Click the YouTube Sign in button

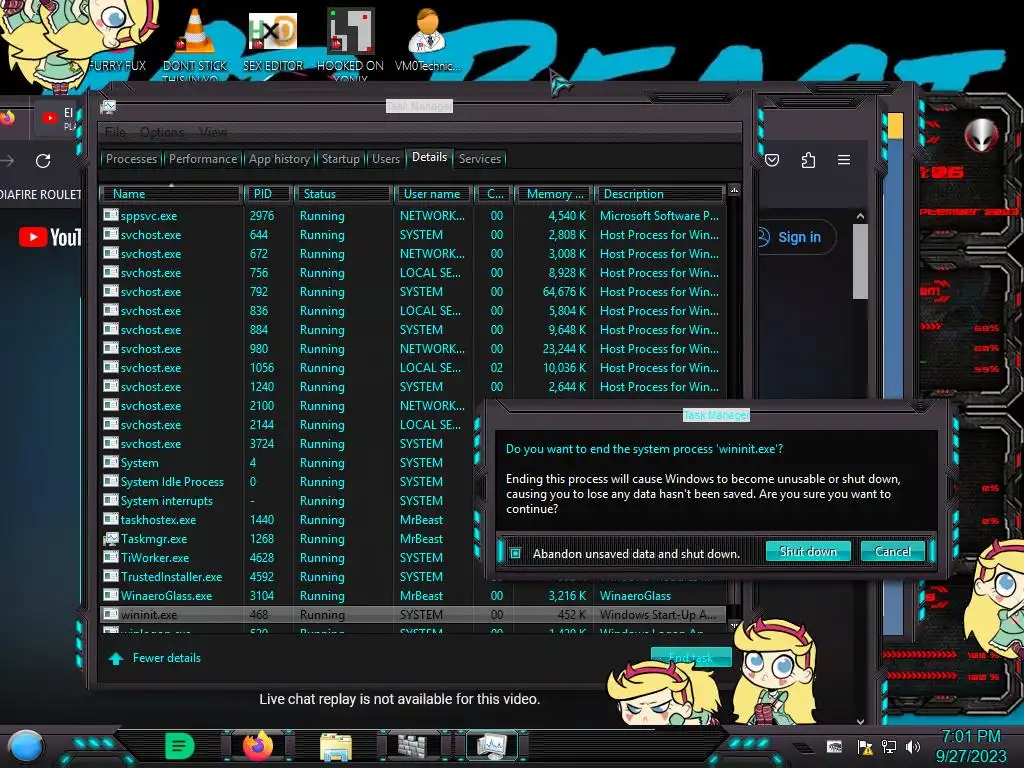tap(799, 237)
